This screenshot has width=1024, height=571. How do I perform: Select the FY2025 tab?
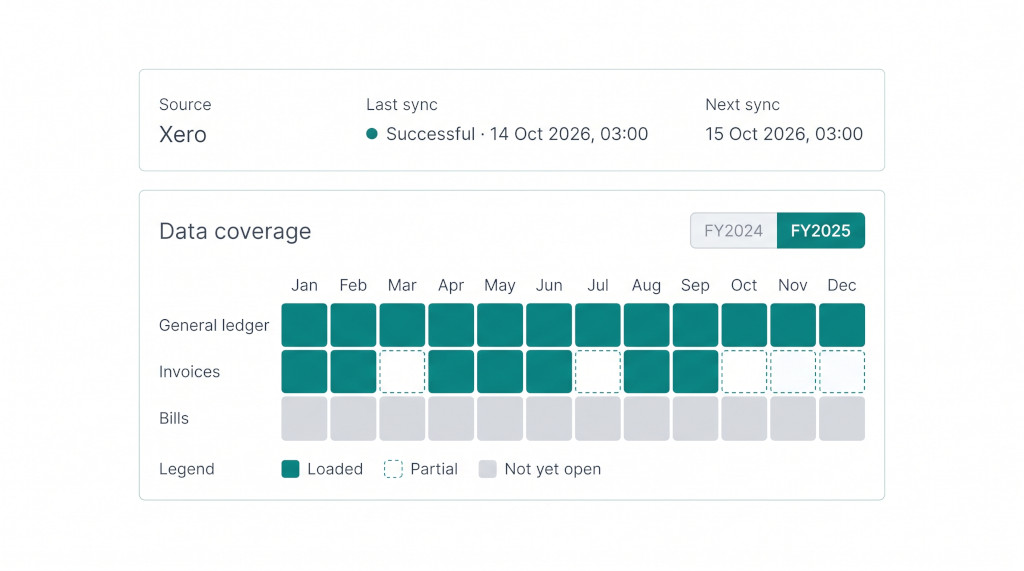pos(821,231)
